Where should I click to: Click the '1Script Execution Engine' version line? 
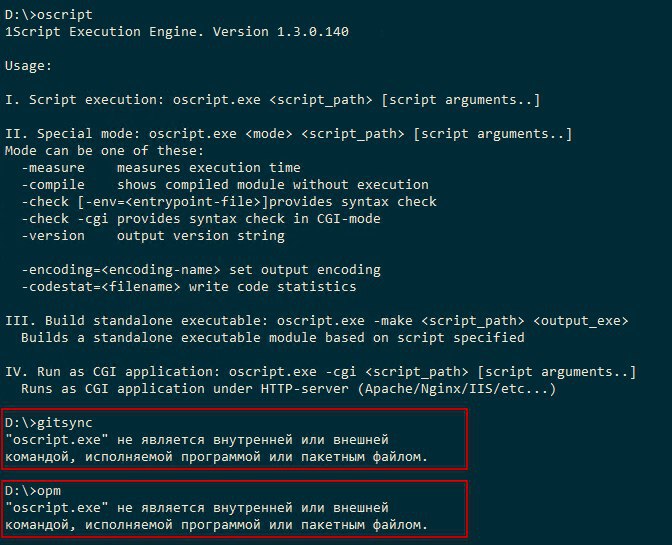176,32
